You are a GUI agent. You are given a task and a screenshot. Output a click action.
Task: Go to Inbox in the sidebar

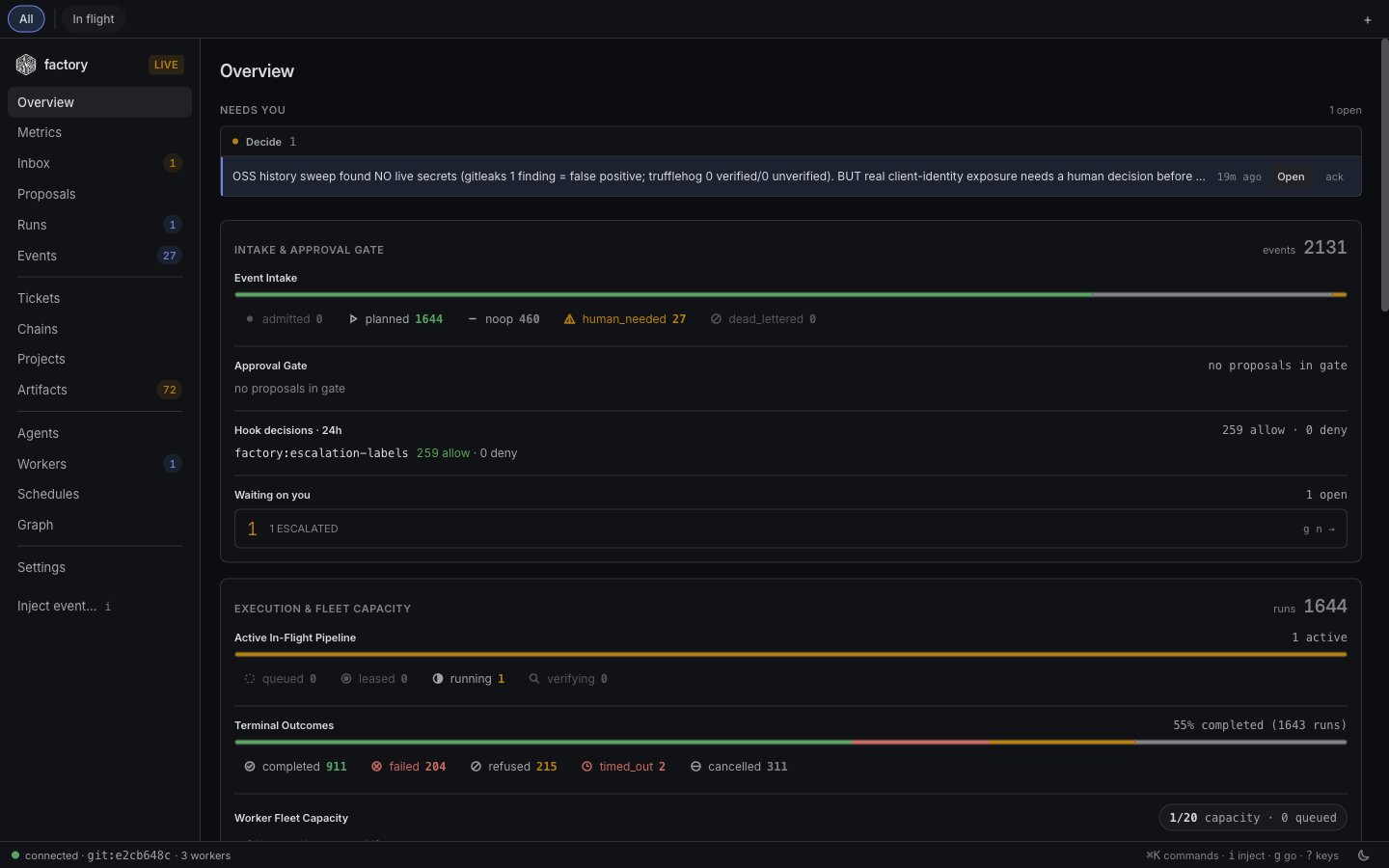99,163
